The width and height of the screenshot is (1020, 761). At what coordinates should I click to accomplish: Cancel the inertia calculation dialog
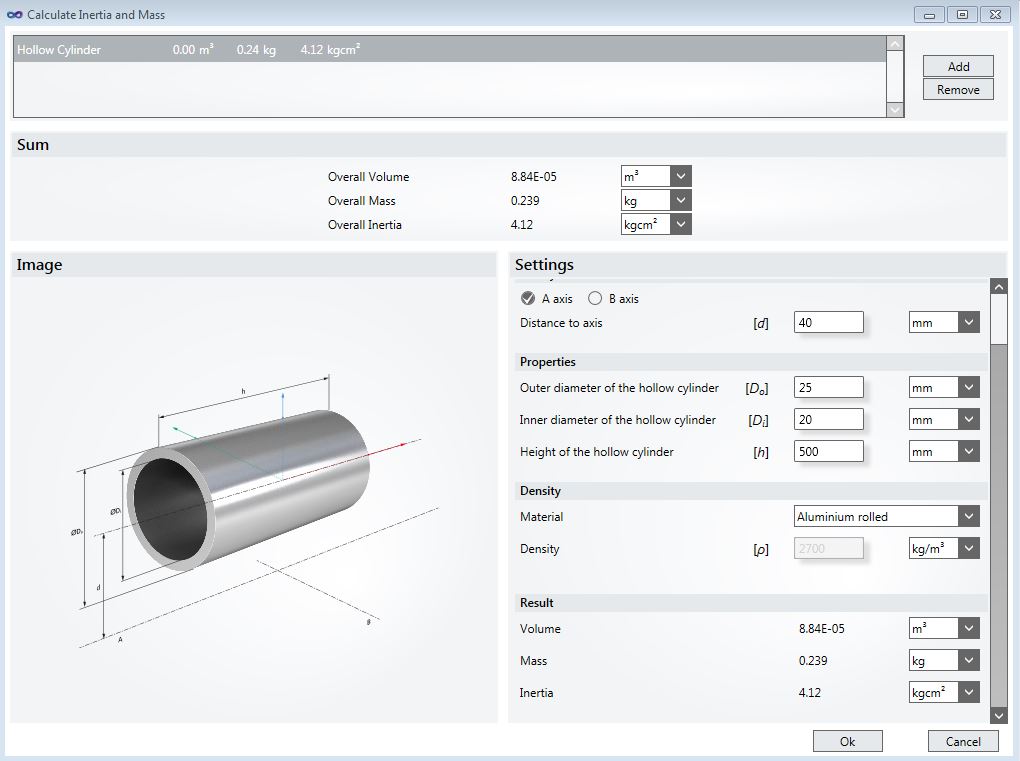coord(962,741)
